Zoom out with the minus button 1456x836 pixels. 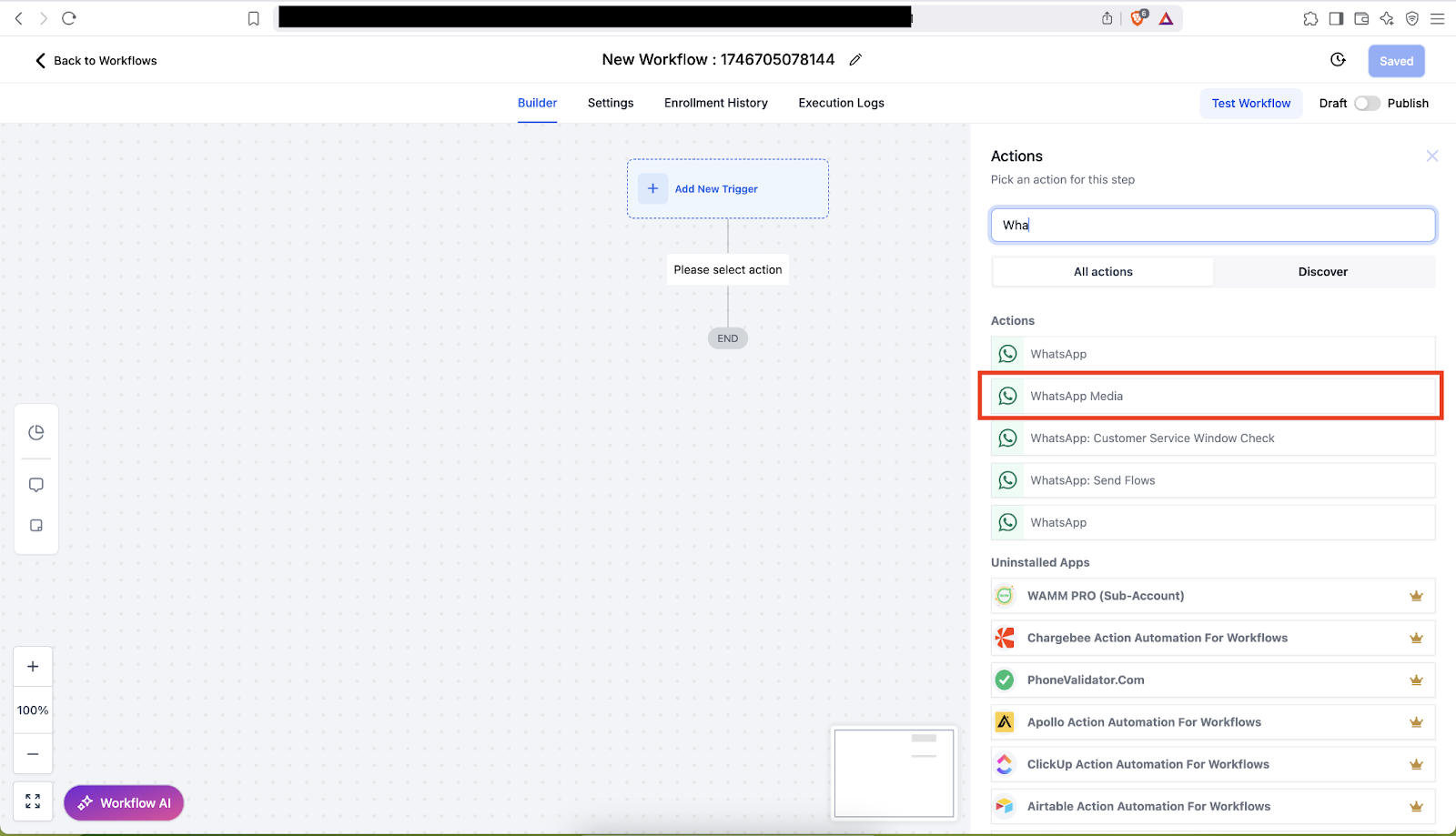33,754
